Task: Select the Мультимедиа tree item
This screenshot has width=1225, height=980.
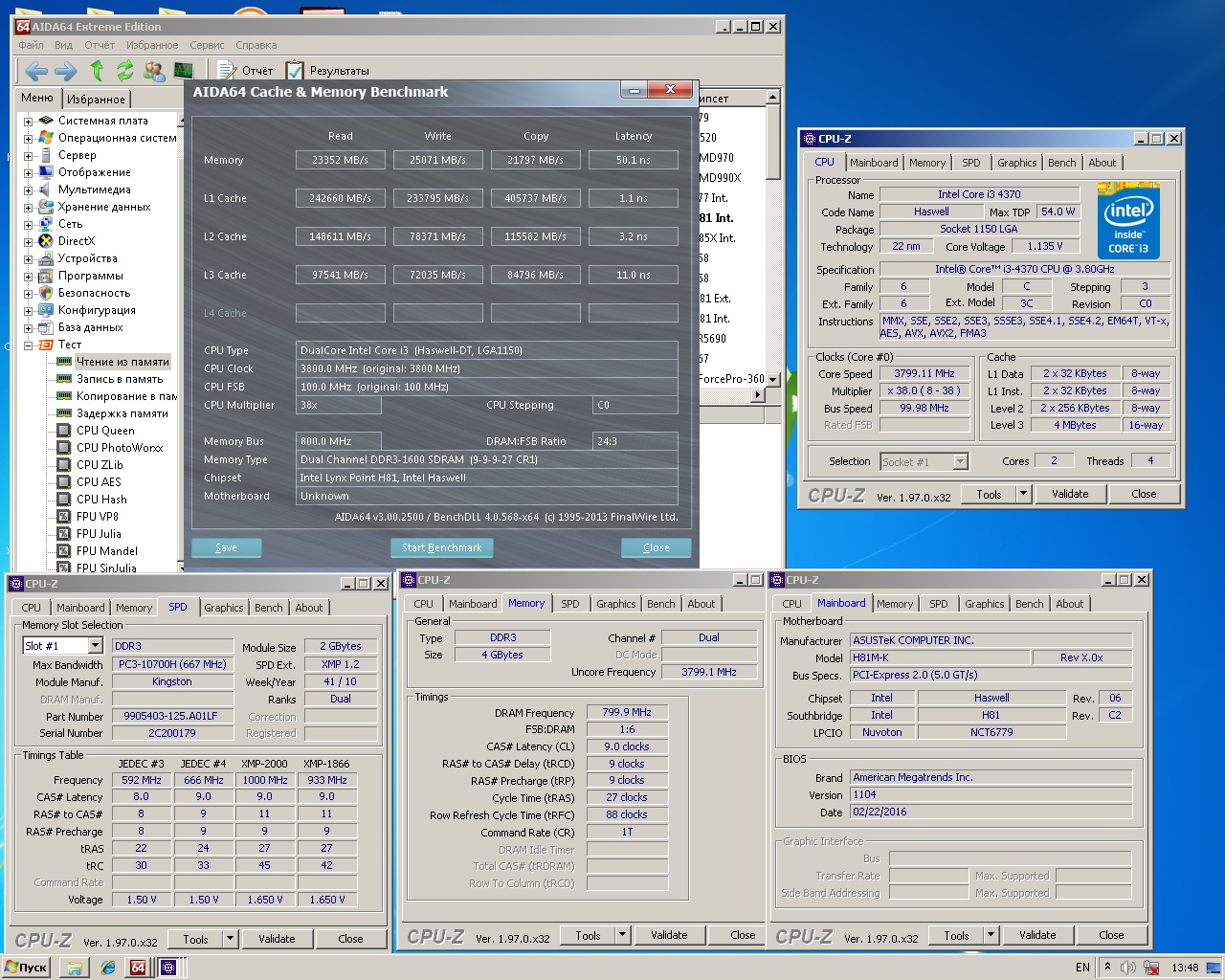Action: tap(94, 189)
